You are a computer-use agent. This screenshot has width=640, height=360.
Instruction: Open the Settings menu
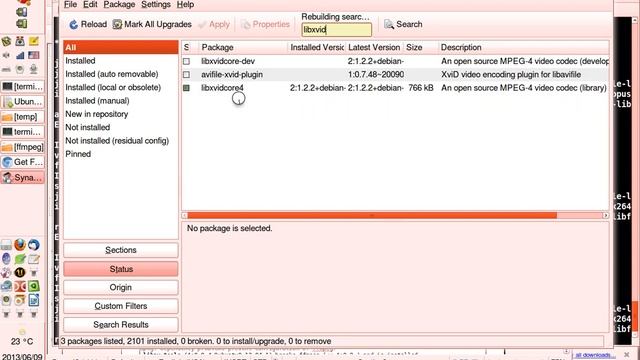(x=156, y=4)
